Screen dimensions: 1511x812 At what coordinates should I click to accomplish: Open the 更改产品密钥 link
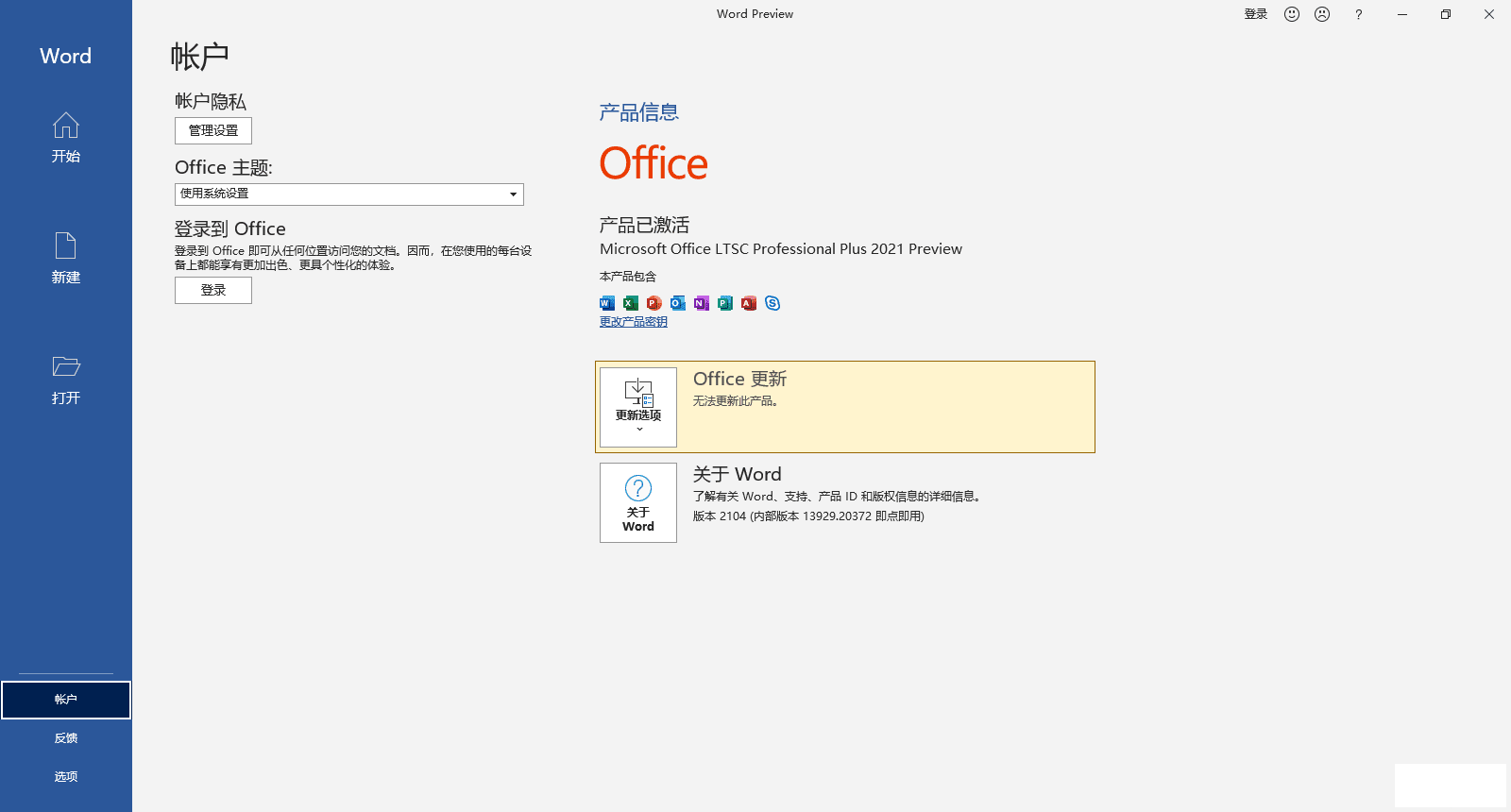tap(634, 322)
